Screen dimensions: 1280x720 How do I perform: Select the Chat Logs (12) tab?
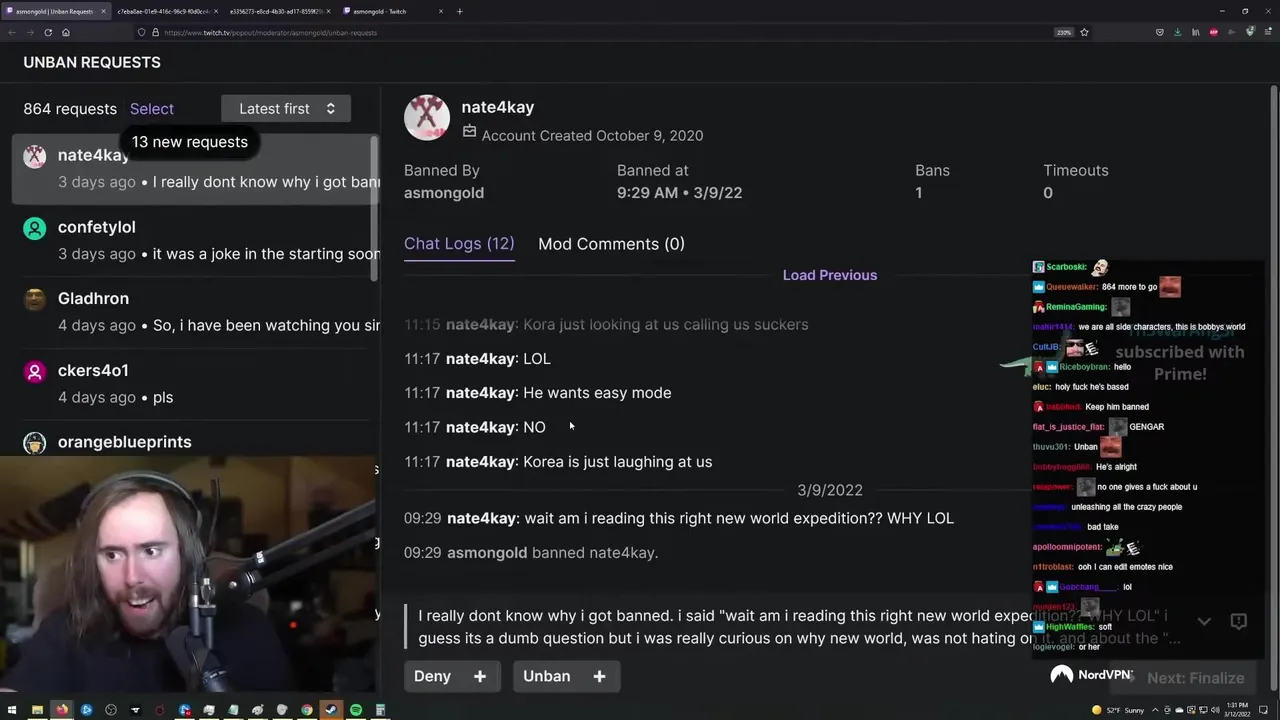(x=459, y=244)
